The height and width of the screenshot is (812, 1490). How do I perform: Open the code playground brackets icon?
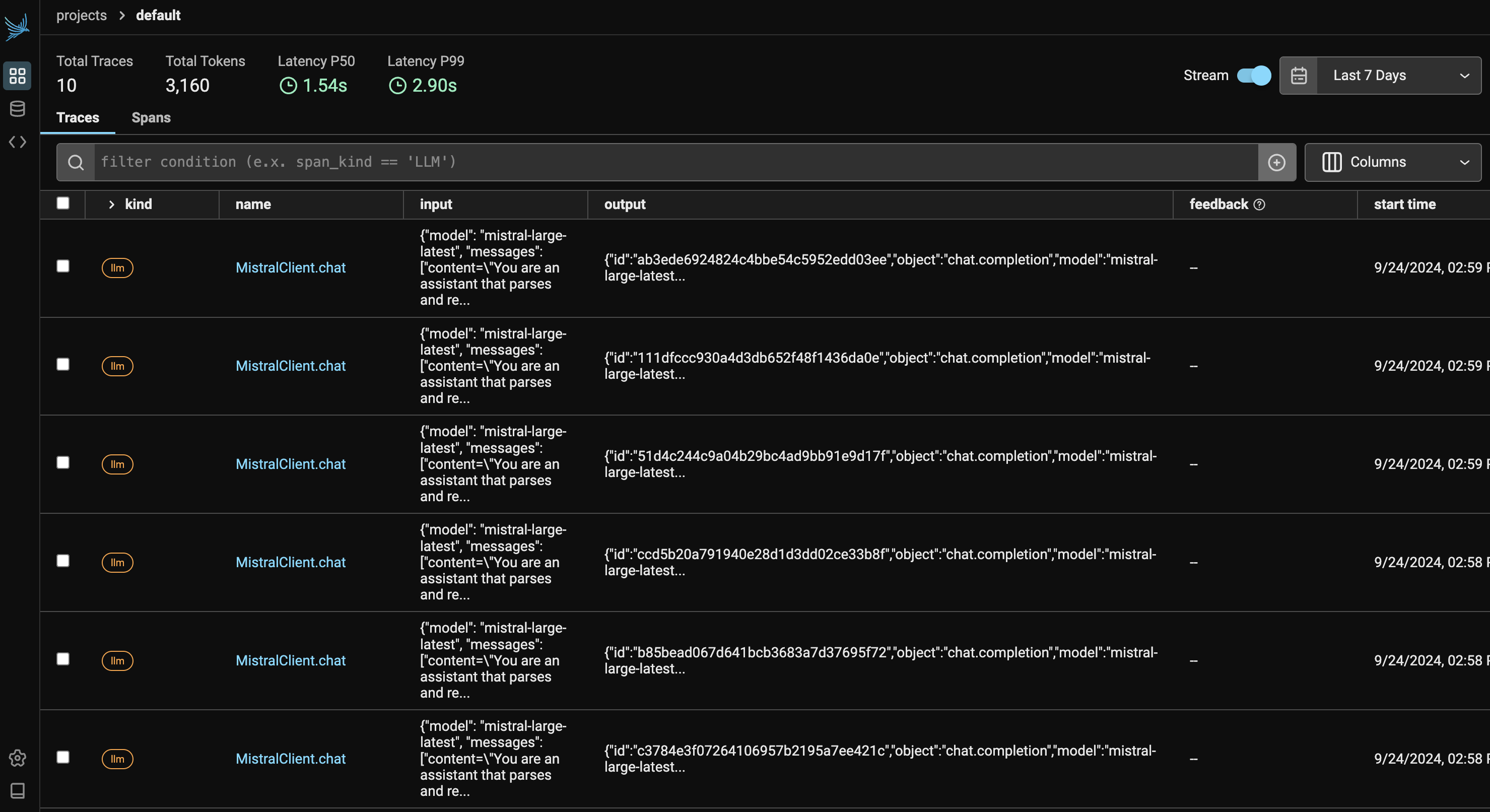[x=17, y=142]
